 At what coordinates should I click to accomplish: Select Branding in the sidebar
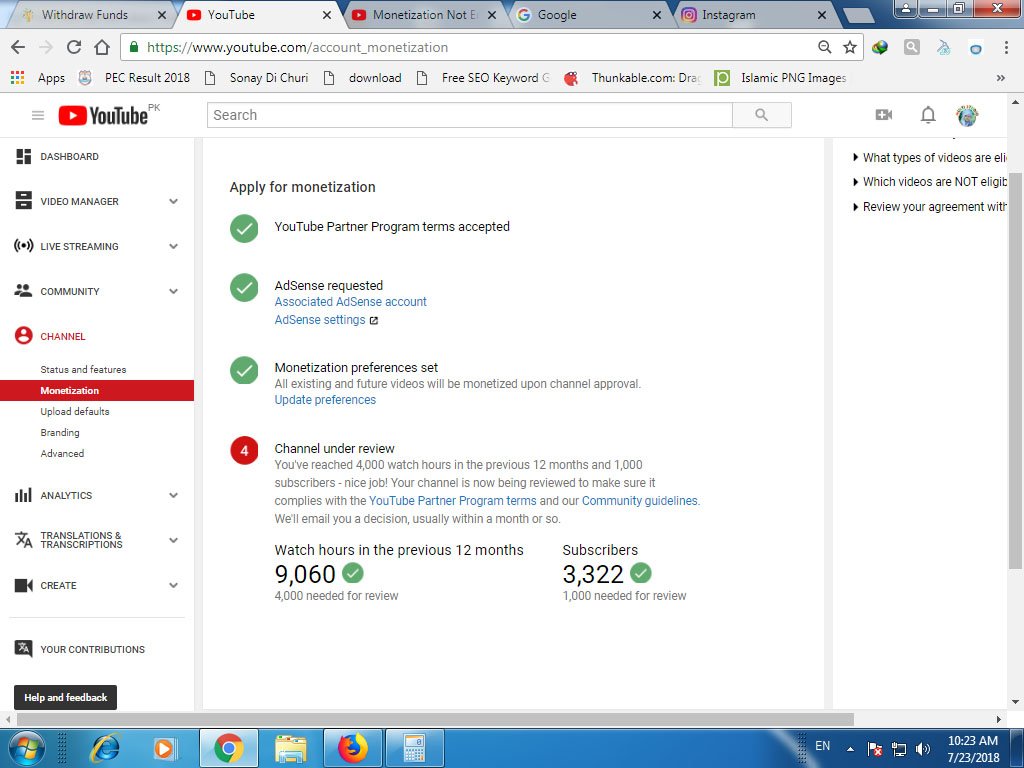(x=59, y=432)
